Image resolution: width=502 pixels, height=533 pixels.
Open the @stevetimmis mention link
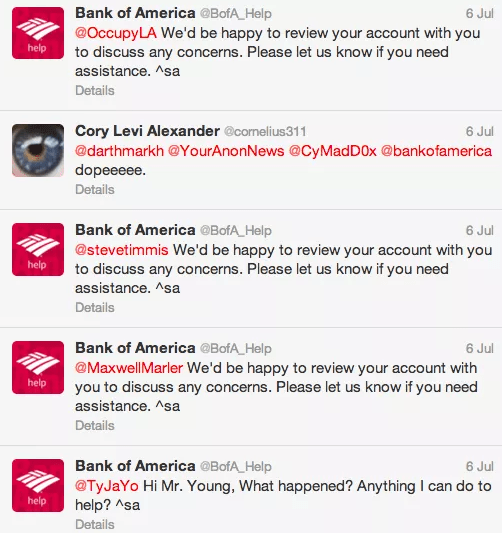coord(122,250)
